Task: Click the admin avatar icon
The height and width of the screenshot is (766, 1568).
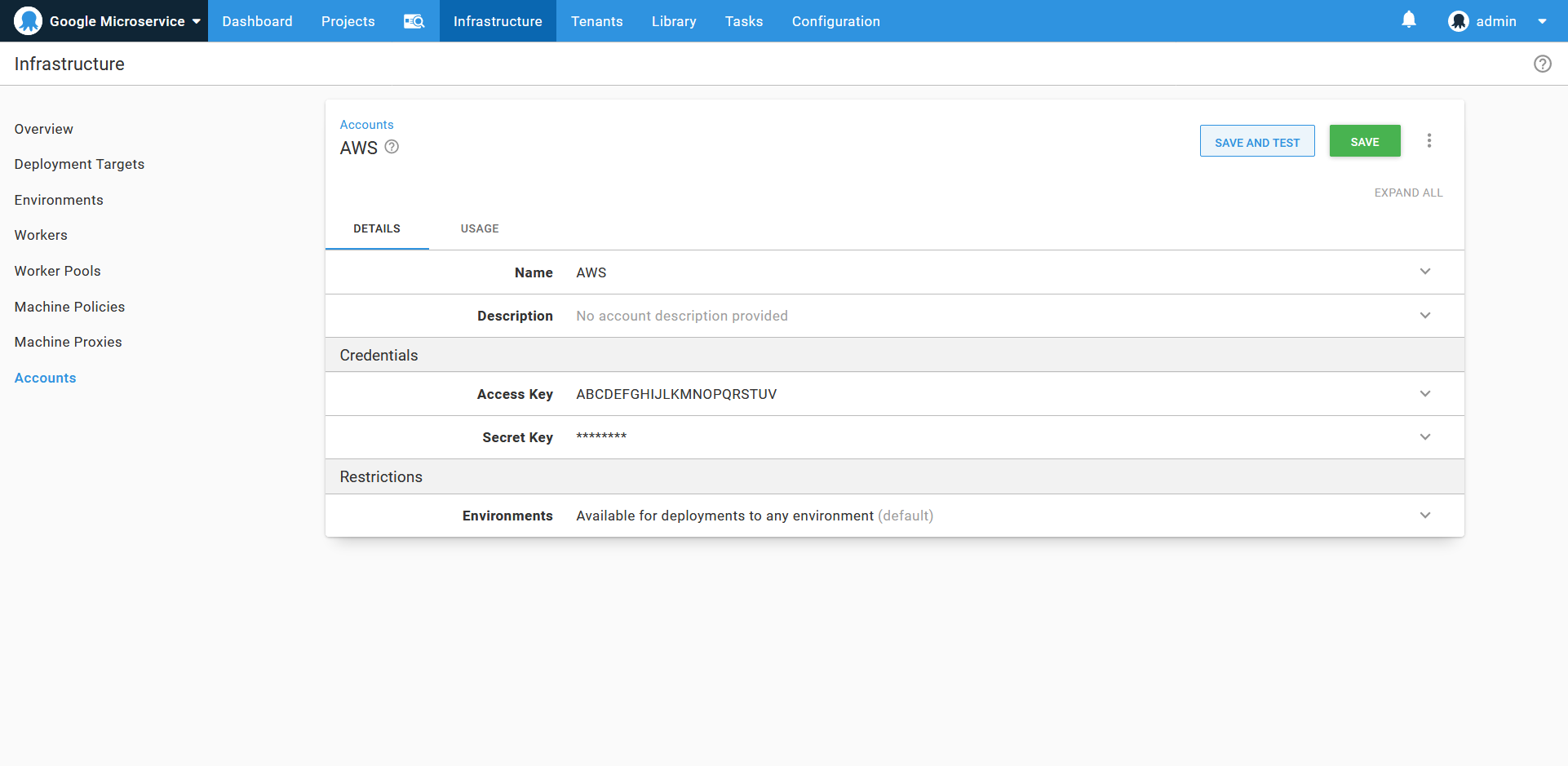Action: (x=1459, y=20)
